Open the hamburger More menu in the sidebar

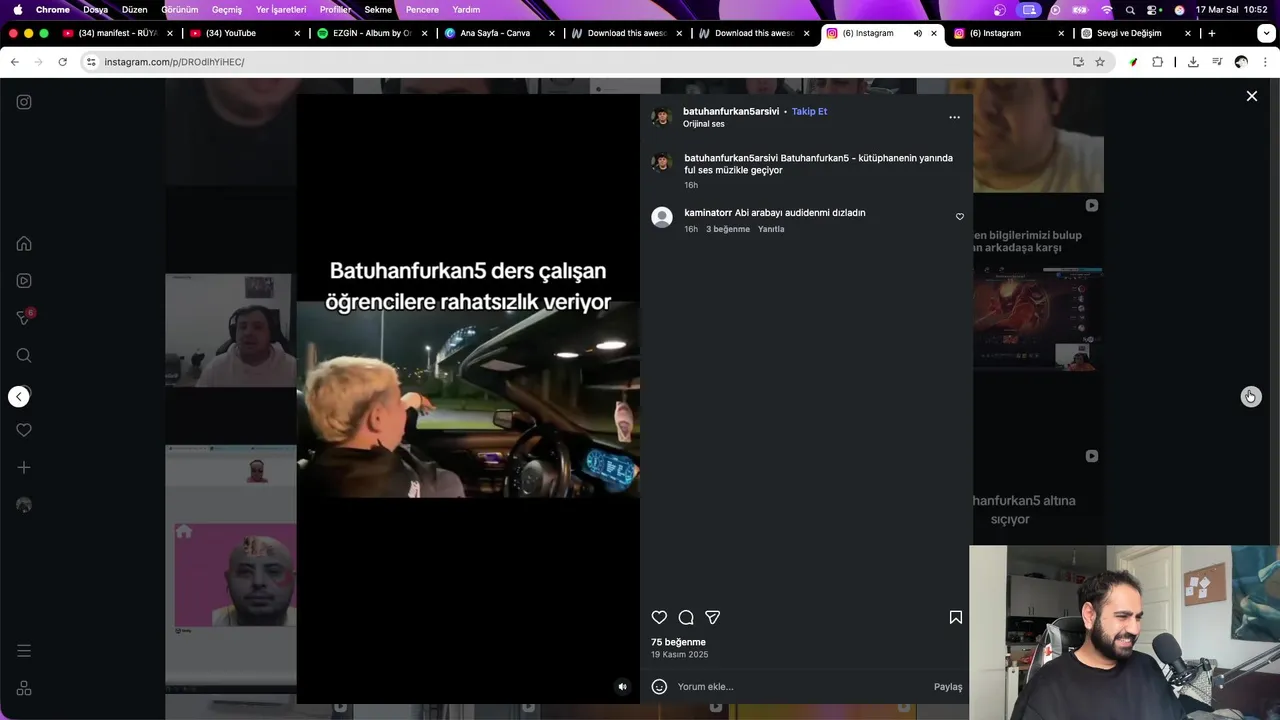24,651
